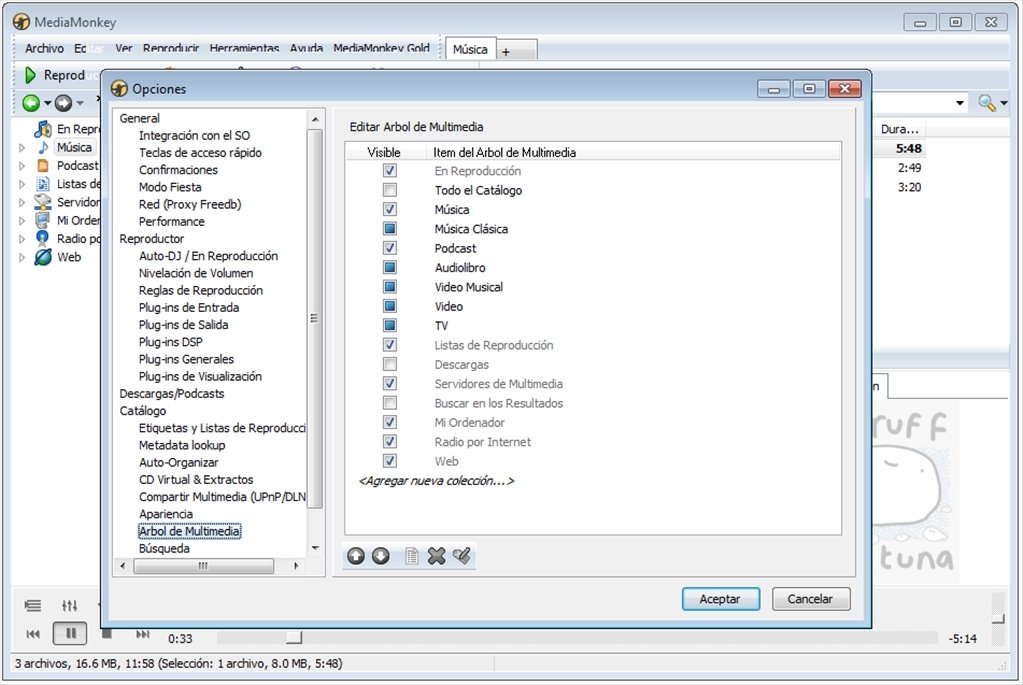Pause playback in the player bar

(x=71, y=633)
